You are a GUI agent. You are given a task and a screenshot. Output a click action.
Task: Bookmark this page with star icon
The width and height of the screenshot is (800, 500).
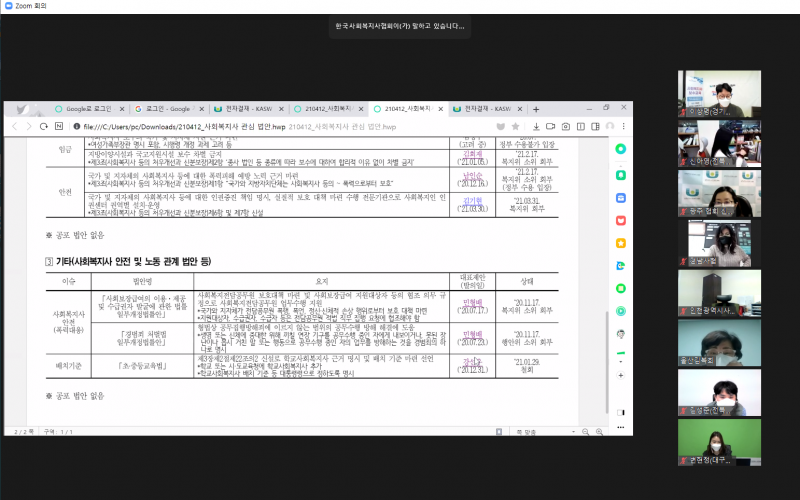tap(515, 126)
